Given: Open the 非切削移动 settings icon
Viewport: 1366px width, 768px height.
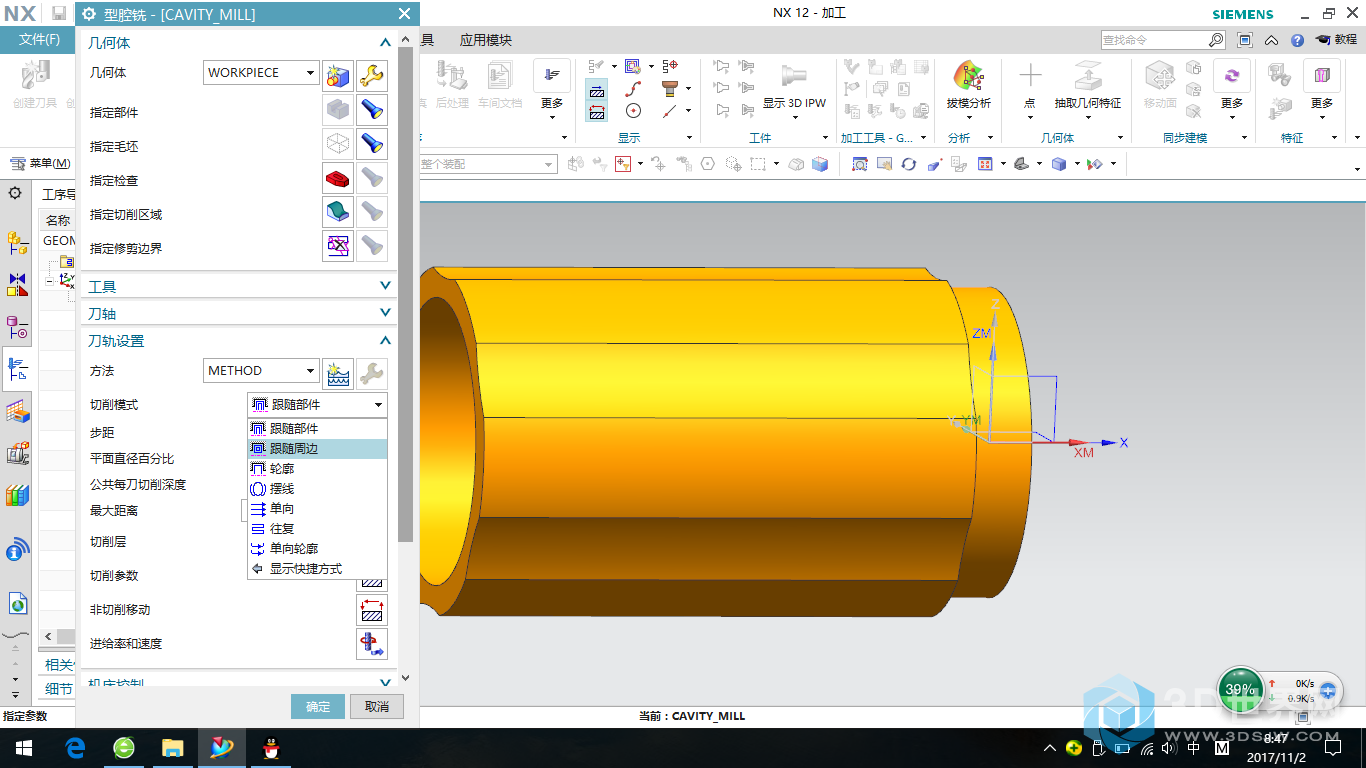Looking at the screenshot, I should coord(372,610).
